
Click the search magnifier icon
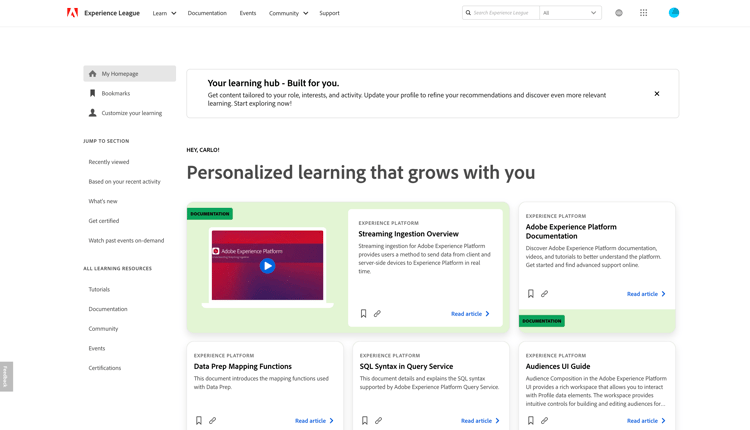point(468,13)
